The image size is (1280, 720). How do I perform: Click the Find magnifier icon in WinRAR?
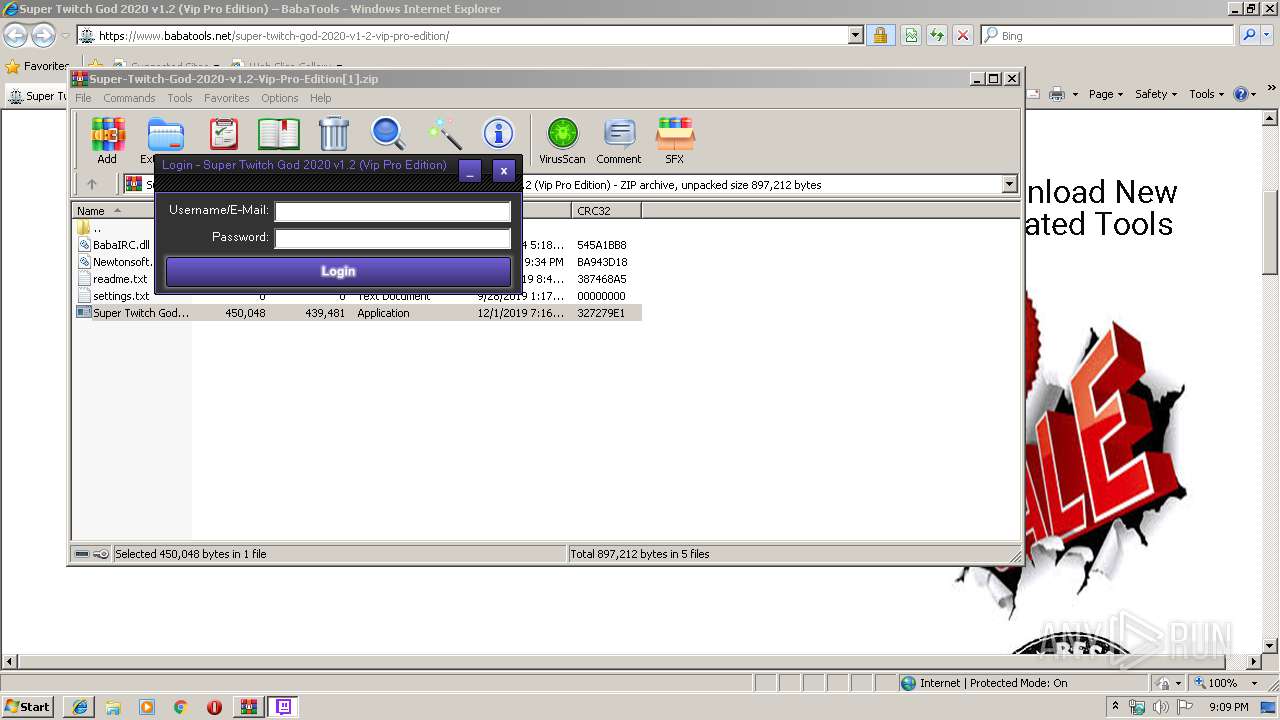point(388,134)
